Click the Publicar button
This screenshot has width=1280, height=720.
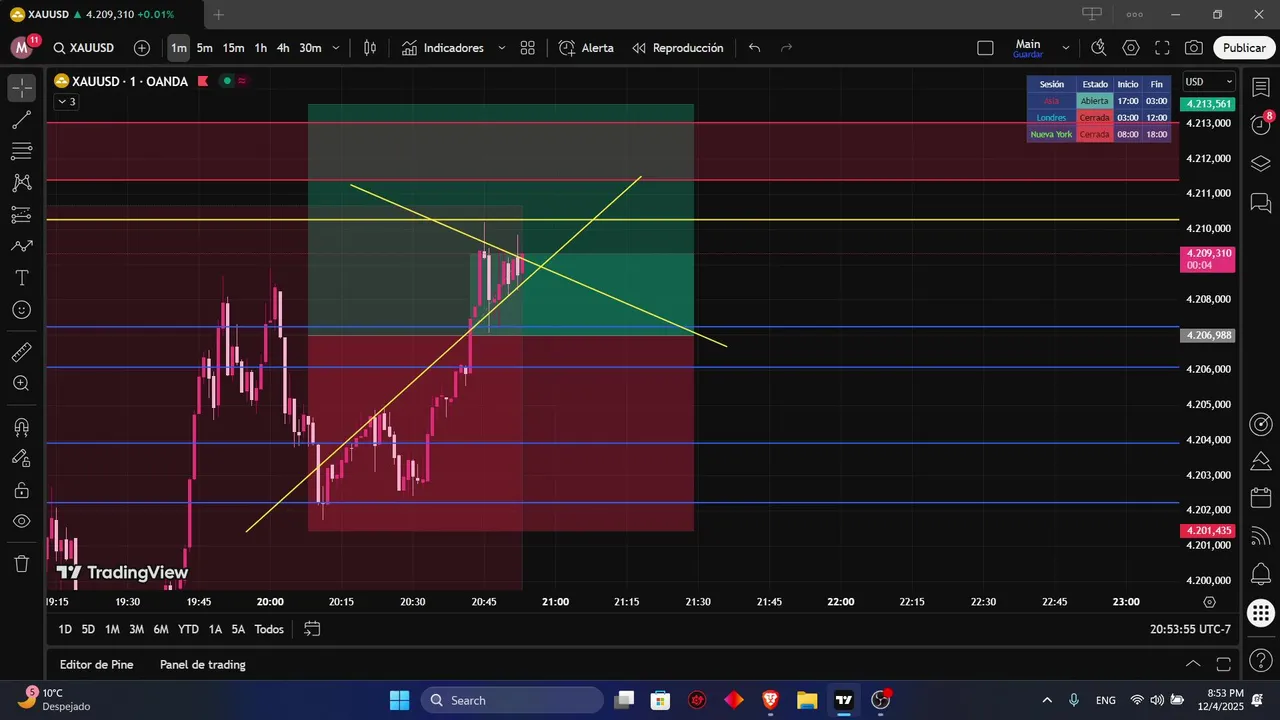pyautogui.click(x=1244, y=48)
